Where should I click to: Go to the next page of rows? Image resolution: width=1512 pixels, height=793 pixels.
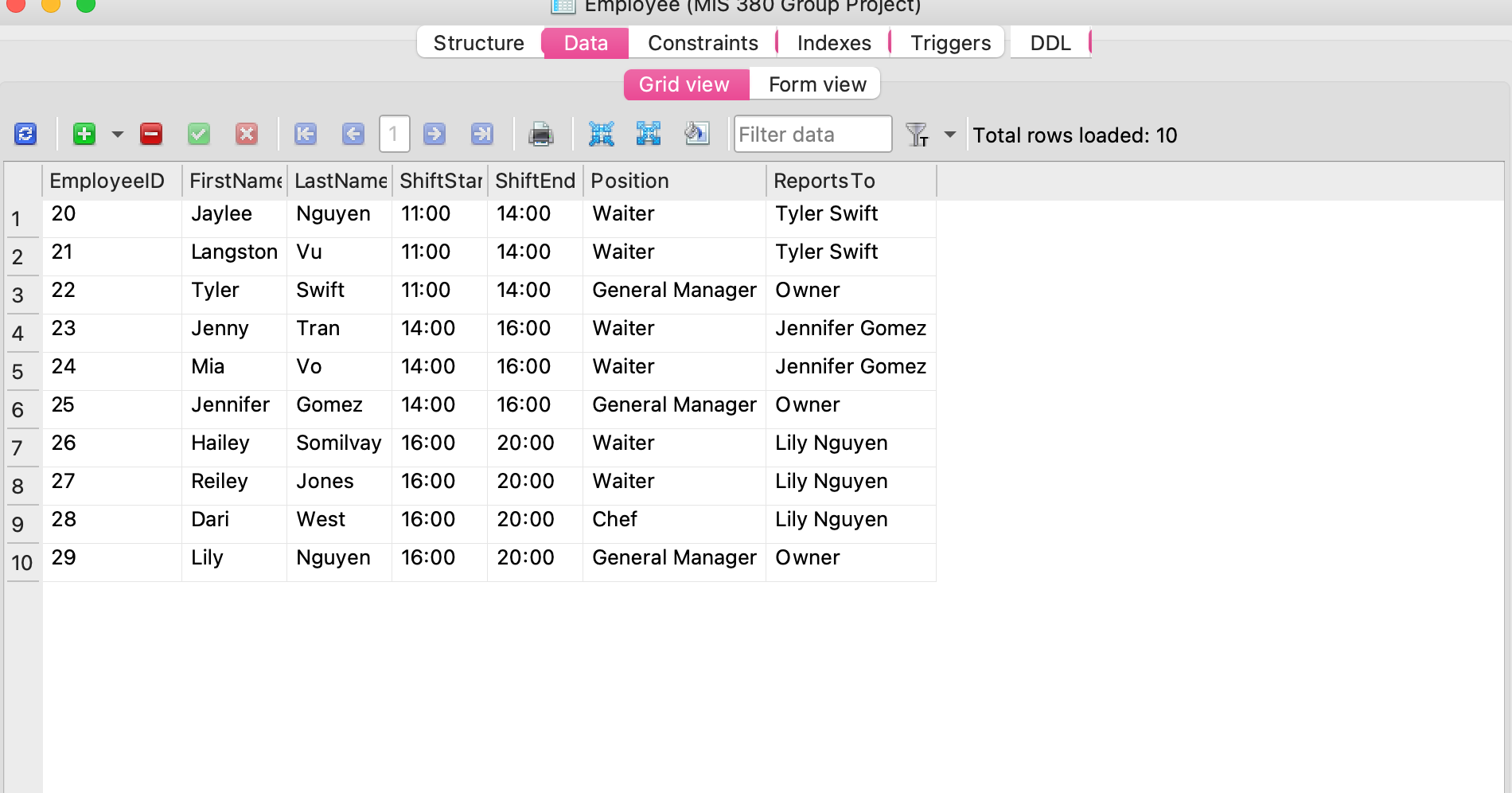[434, 134]
